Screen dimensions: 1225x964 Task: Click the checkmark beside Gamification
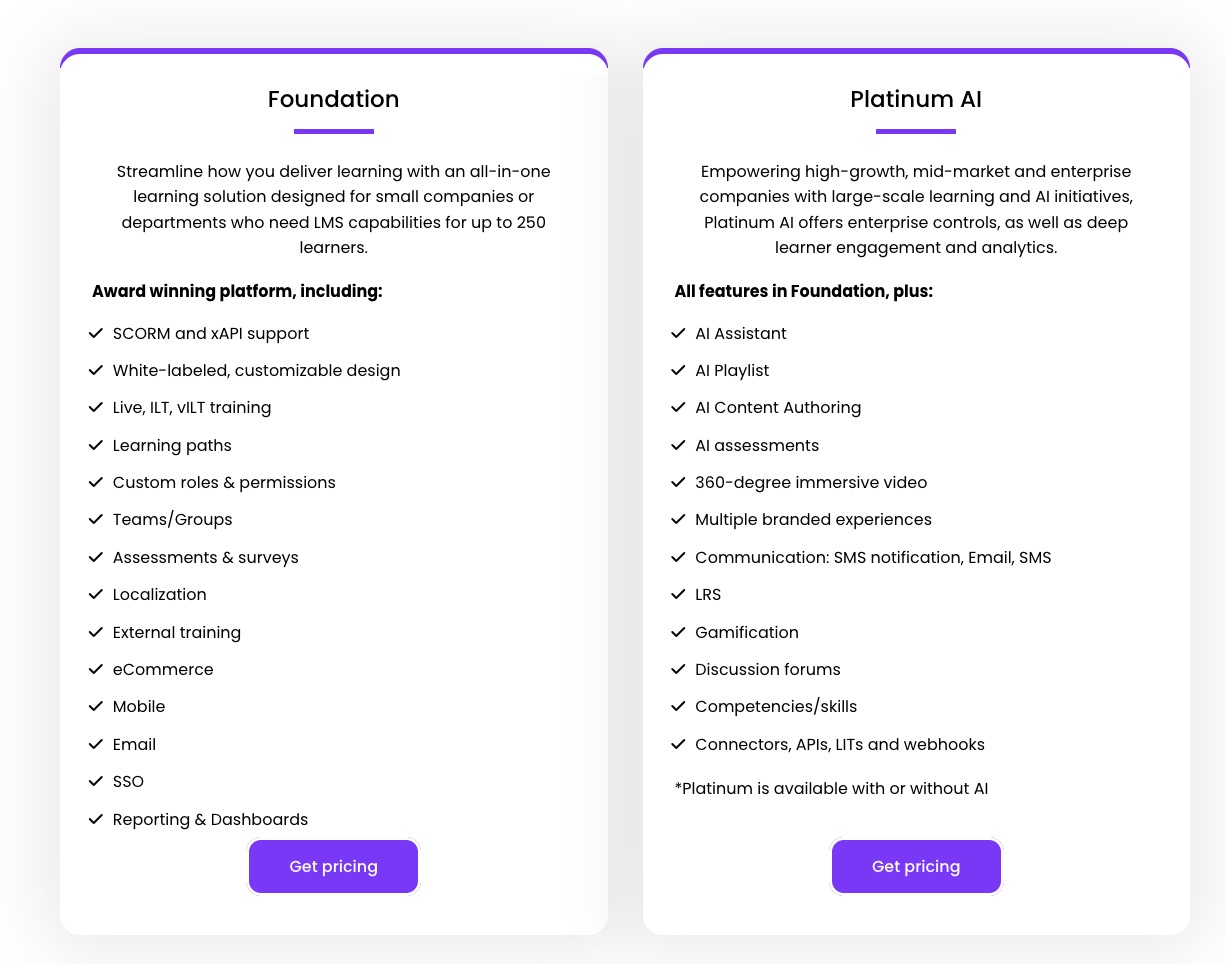[x=678, y=632]
